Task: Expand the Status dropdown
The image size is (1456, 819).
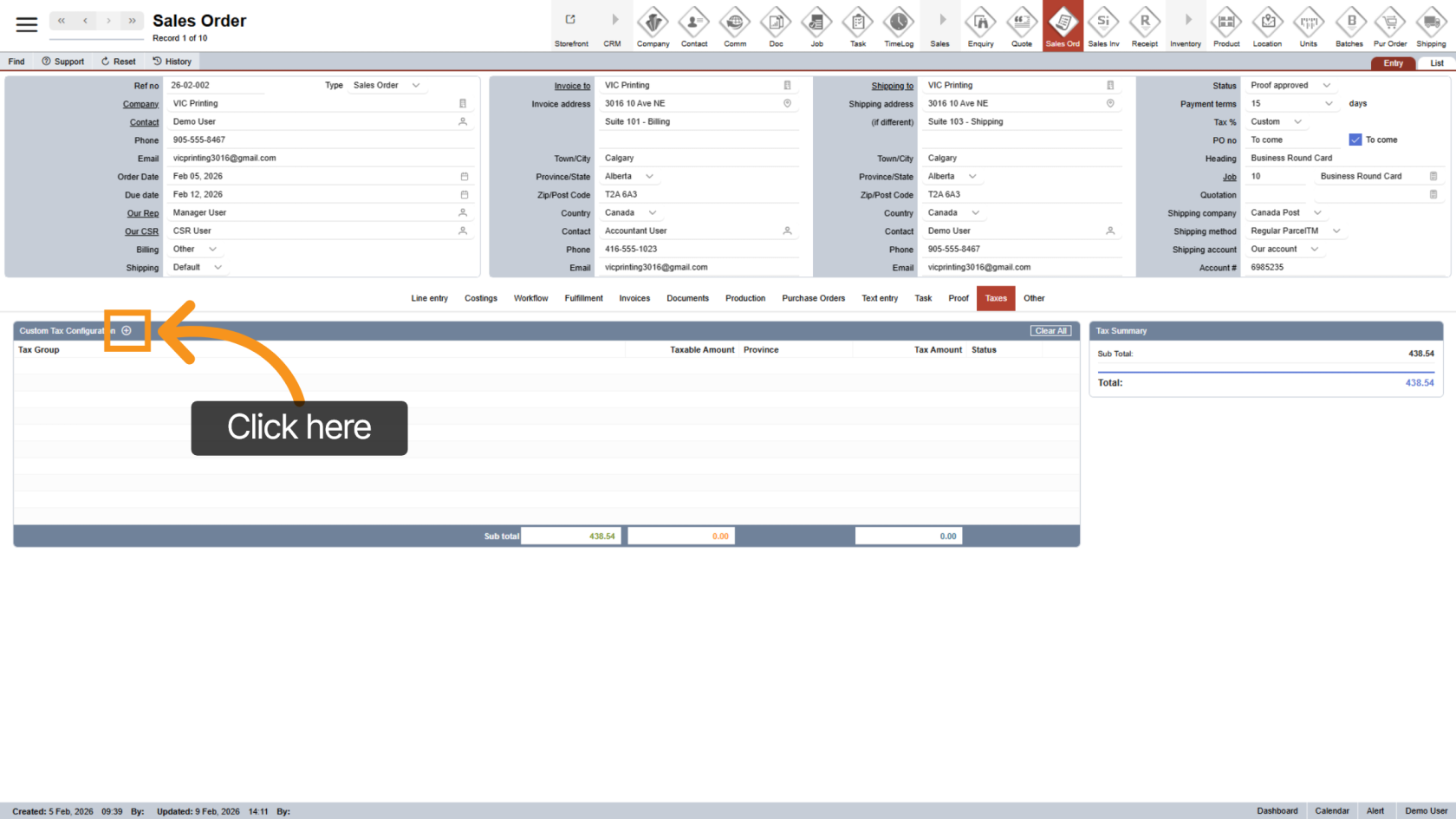Action: 1326,85
